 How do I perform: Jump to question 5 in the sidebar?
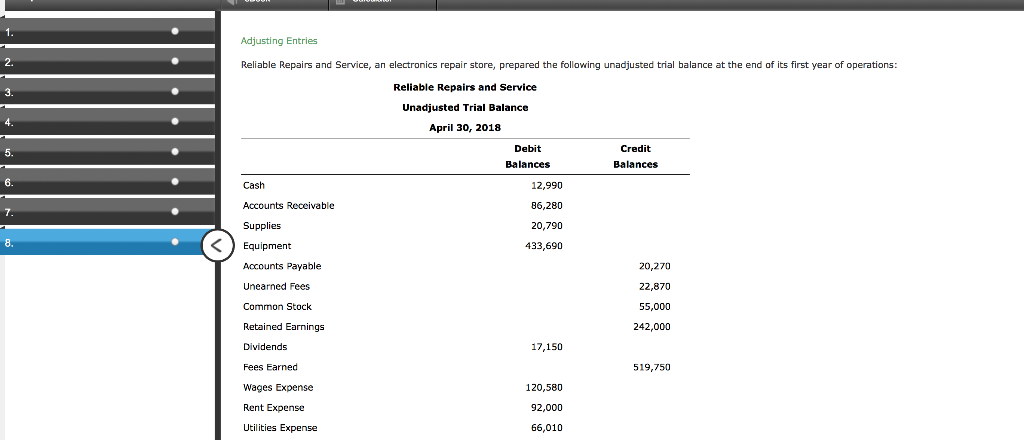107,151
